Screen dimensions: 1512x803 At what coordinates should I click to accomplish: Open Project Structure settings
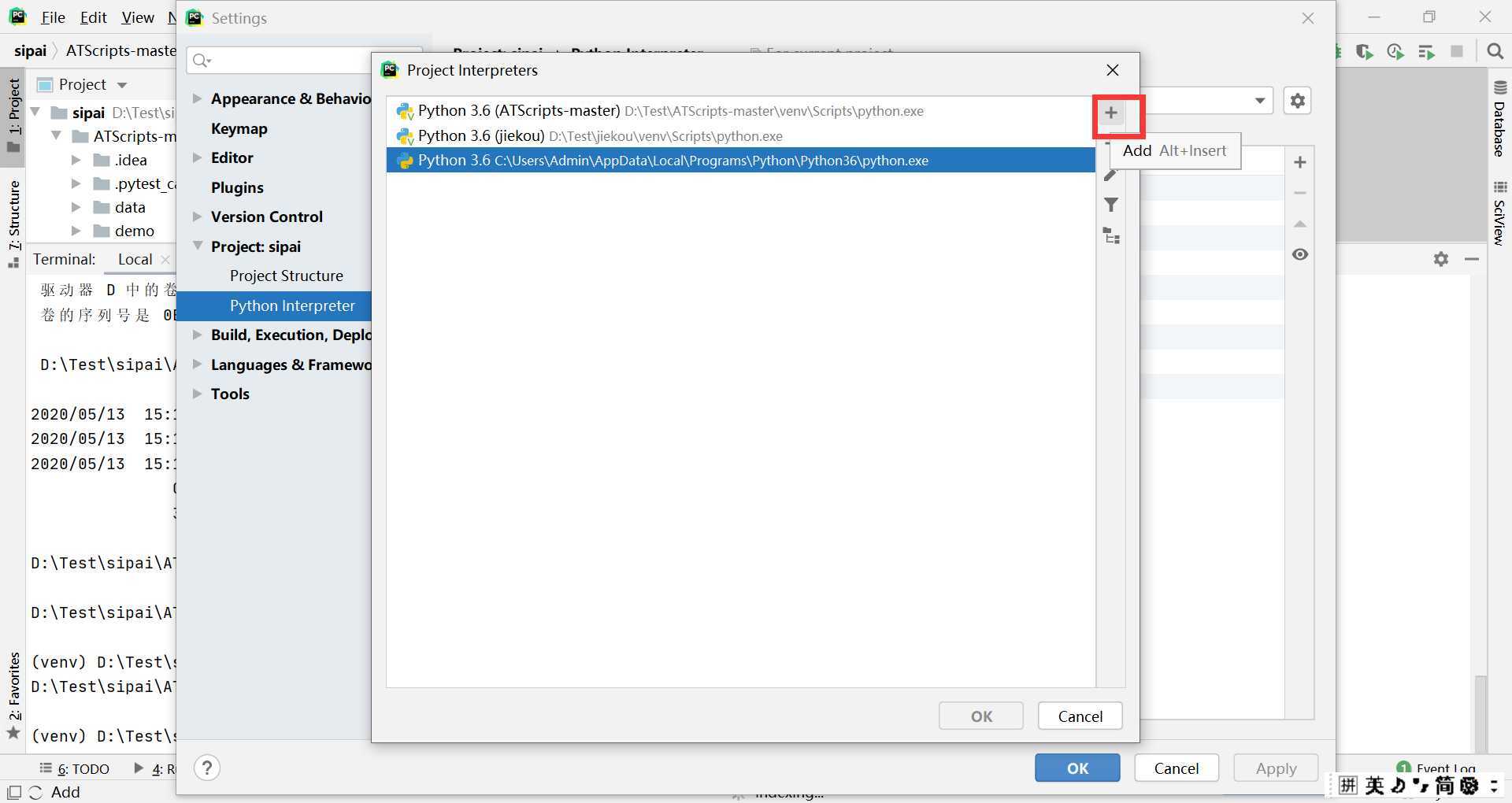[x=287, y=276]
